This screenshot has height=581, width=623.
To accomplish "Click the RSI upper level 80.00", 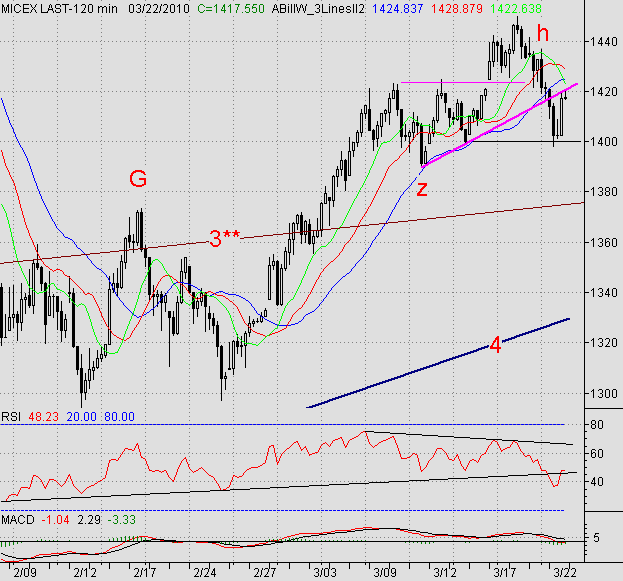I will point(119,416).
